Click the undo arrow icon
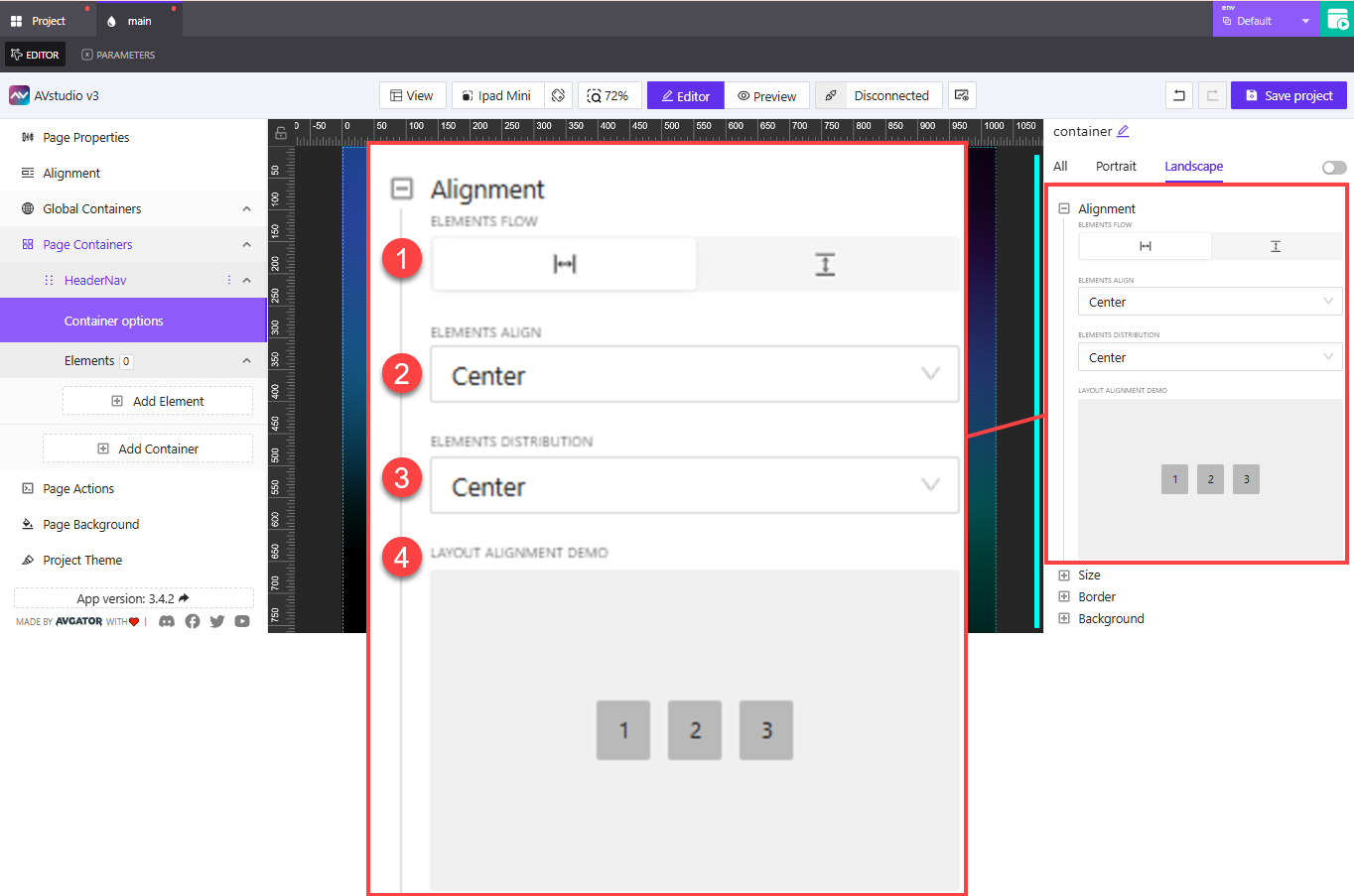This screenshot has height=896, width=1354. point(1179,95)
